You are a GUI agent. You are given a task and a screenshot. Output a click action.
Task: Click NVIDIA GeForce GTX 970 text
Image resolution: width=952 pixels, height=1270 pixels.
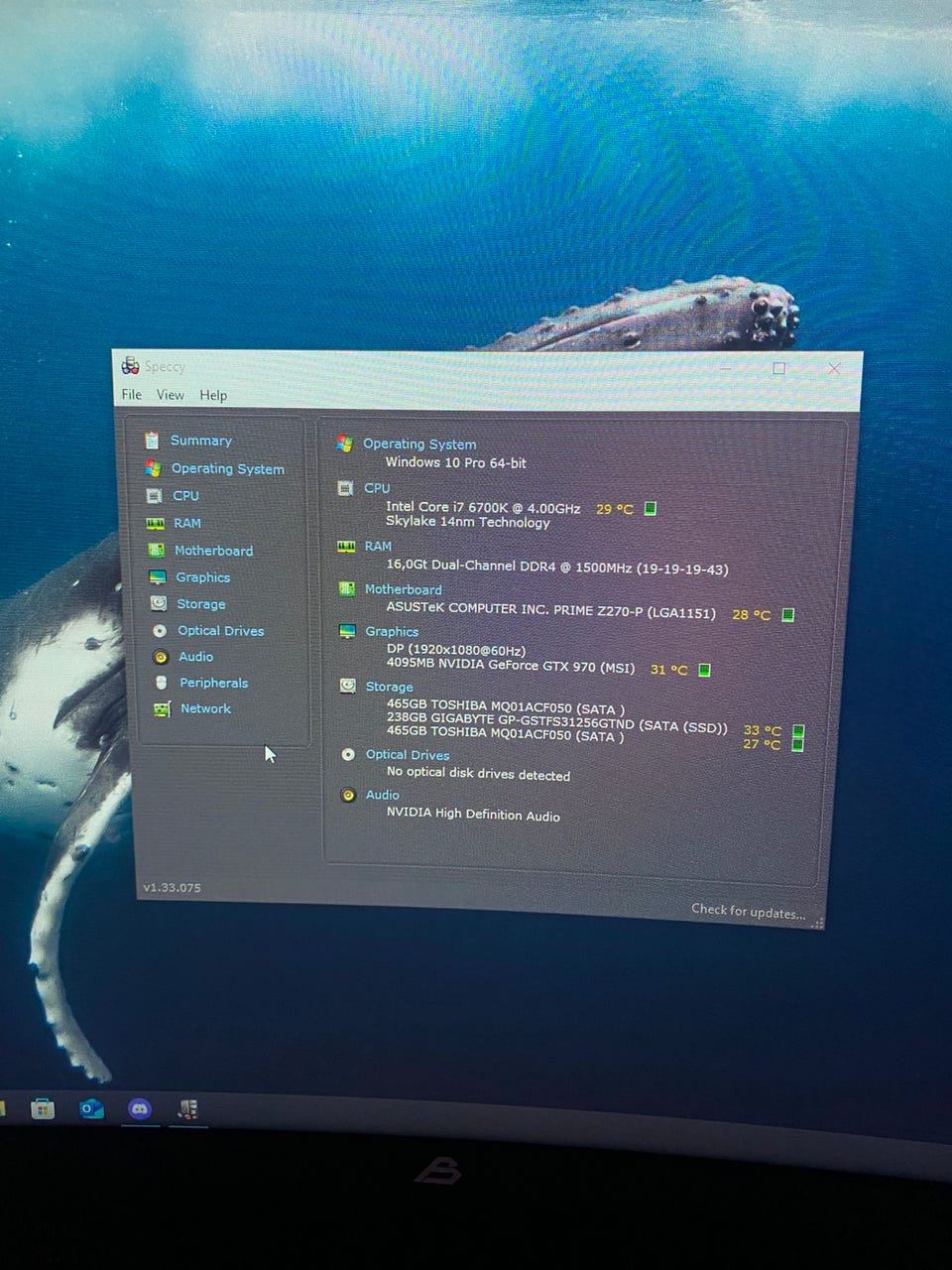511,666
